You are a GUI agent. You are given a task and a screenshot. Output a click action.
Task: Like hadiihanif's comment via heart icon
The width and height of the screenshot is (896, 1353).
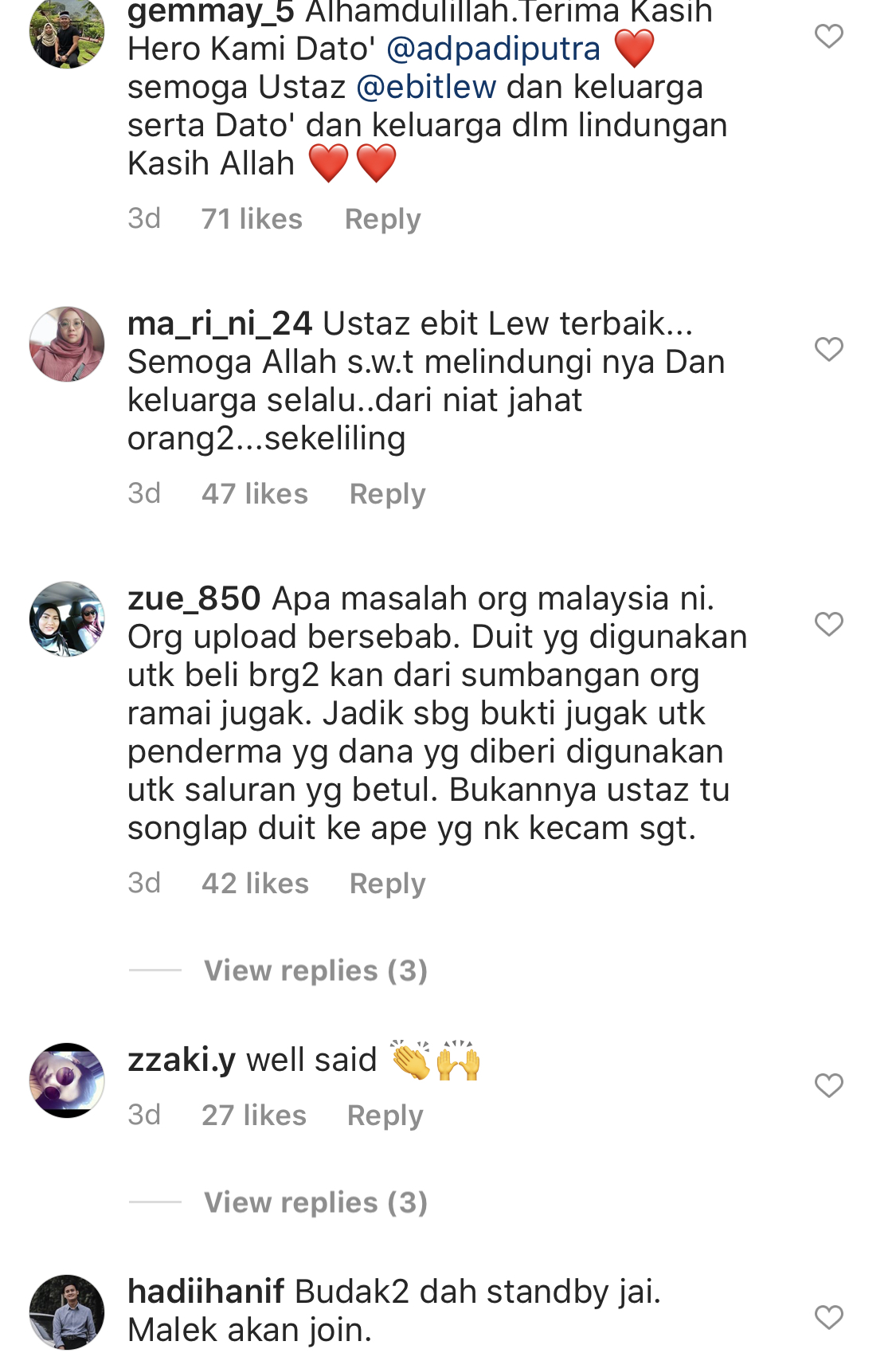pos(829,1317)
